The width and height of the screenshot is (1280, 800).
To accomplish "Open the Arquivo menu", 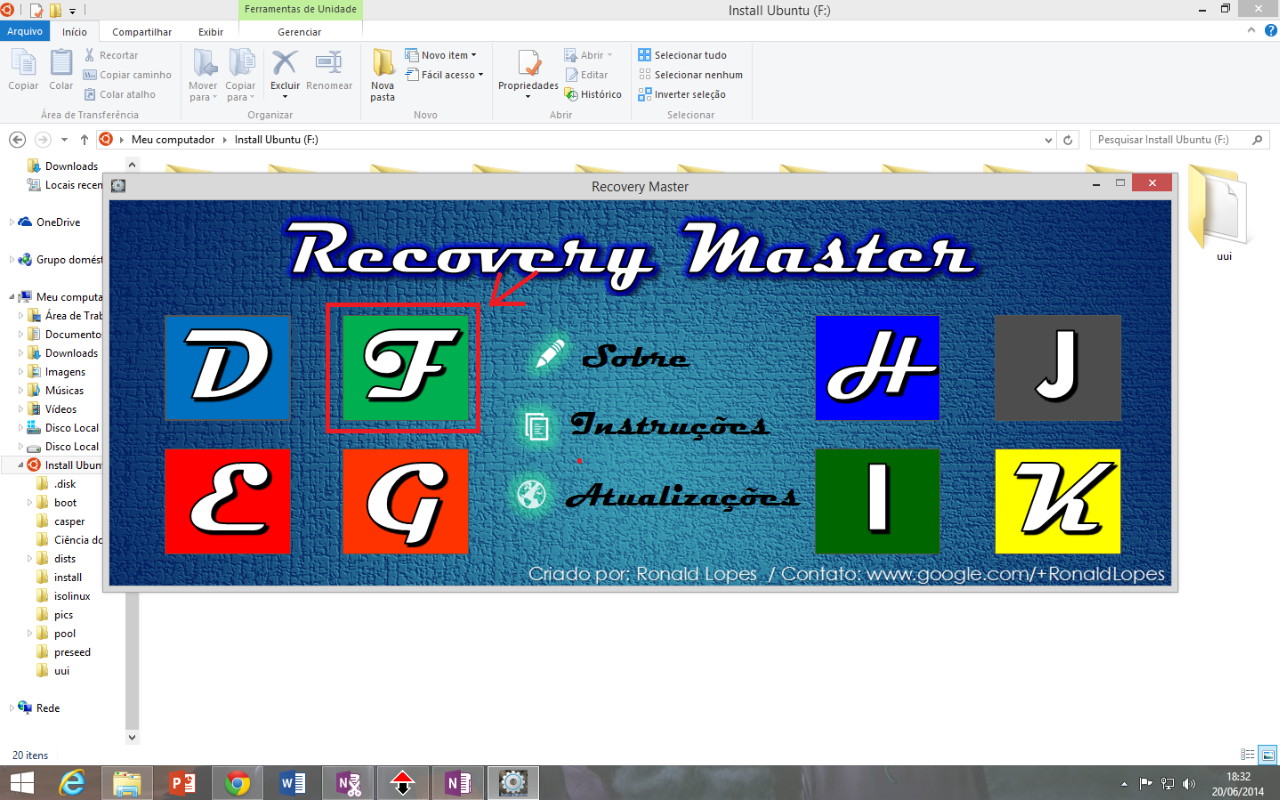I will (x=25, y=32).
